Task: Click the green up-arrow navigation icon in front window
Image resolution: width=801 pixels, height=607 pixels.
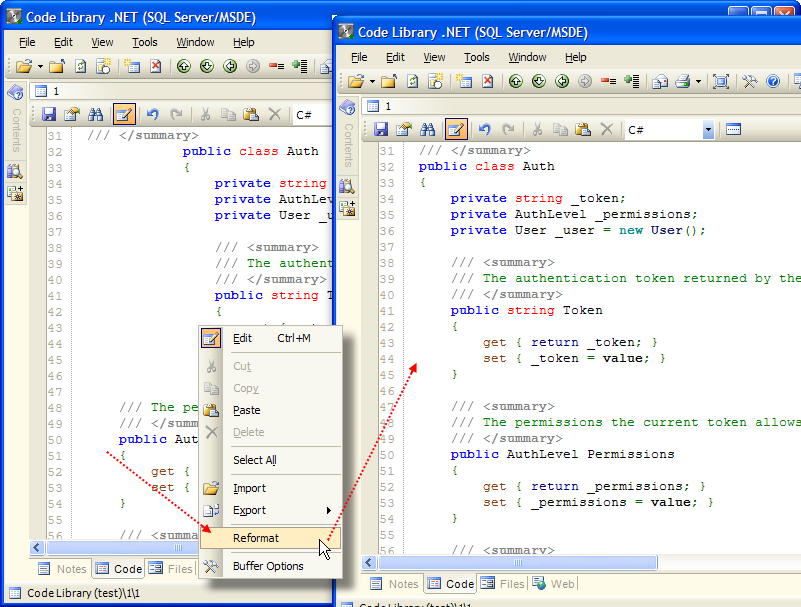Action: 516,81
